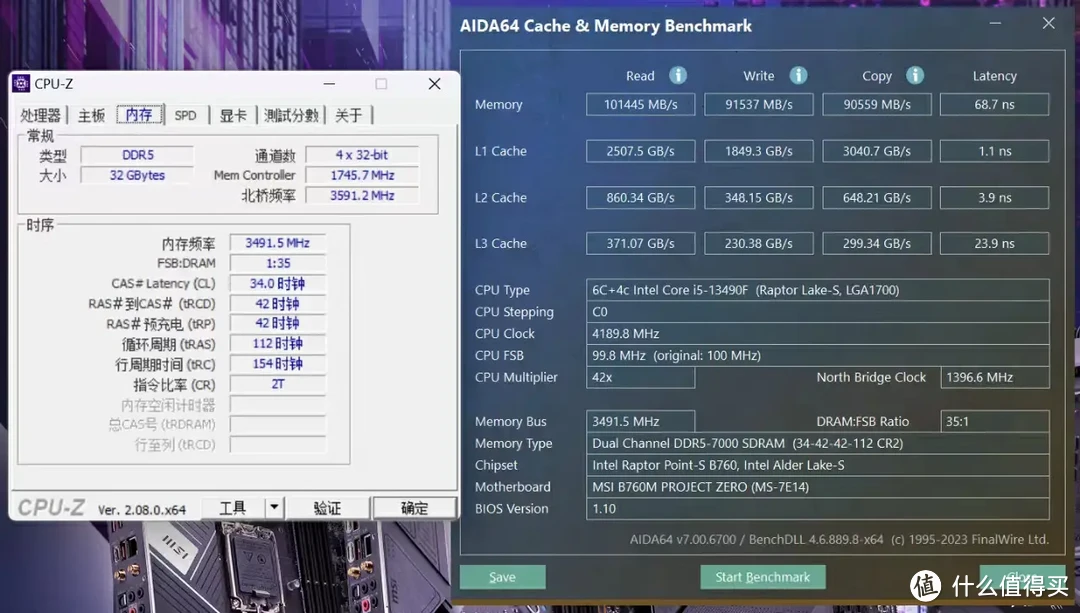
Task: Click the CPU Type field showing i5-13490F
Action: click(x=818, y=290)
